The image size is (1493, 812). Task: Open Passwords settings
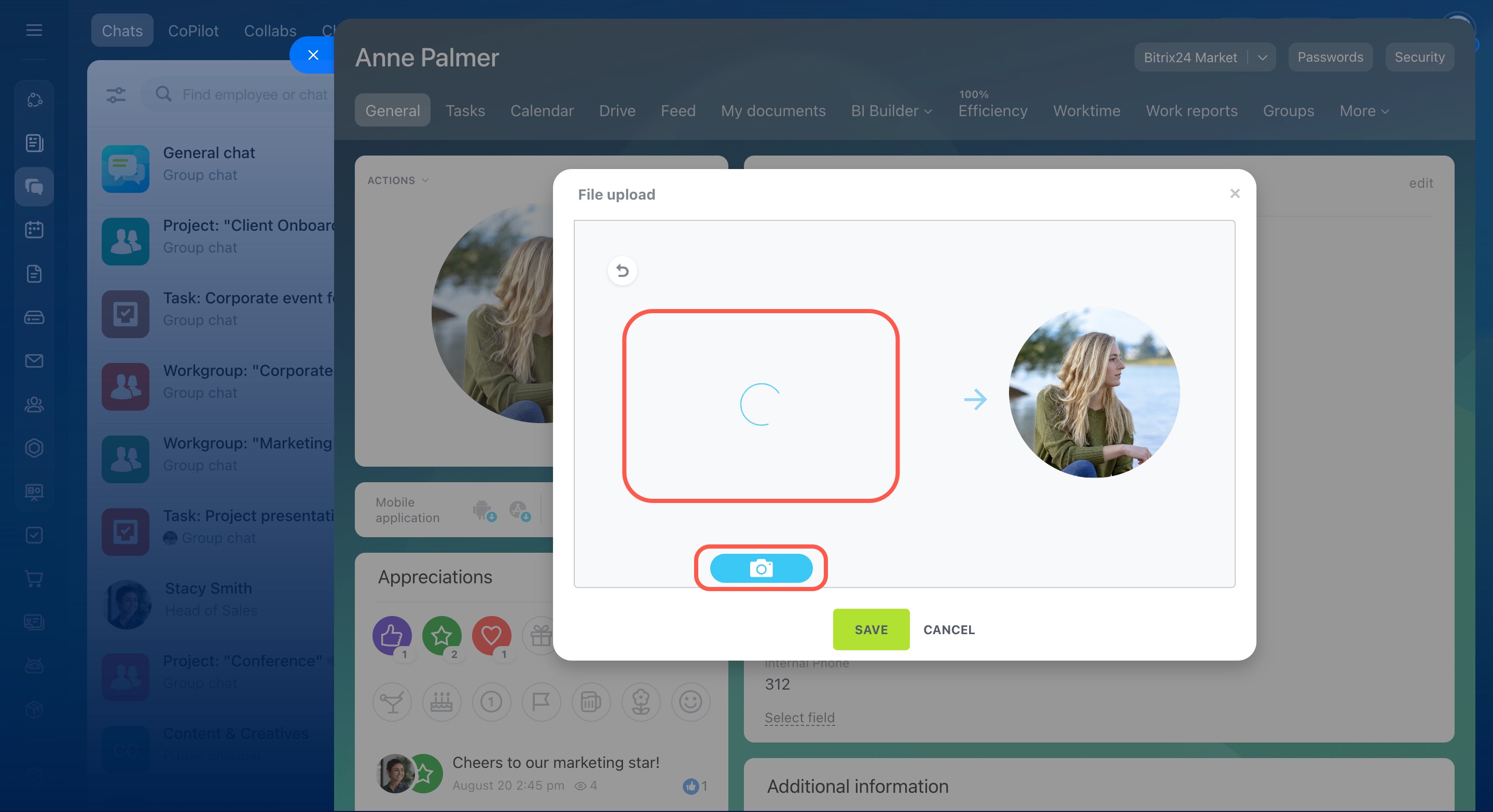click(1330, 58)
